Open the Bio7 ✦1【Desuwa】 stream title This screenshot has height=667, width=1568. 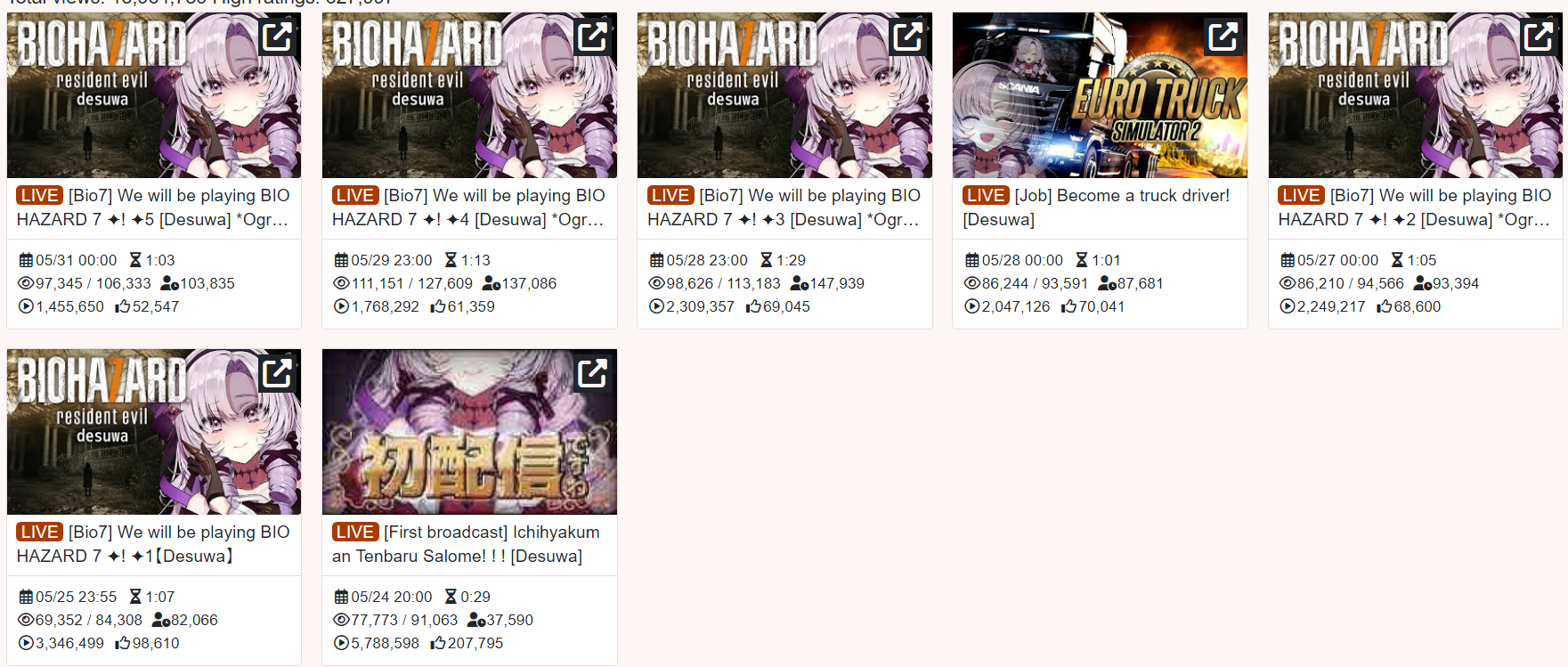(154, 544)
